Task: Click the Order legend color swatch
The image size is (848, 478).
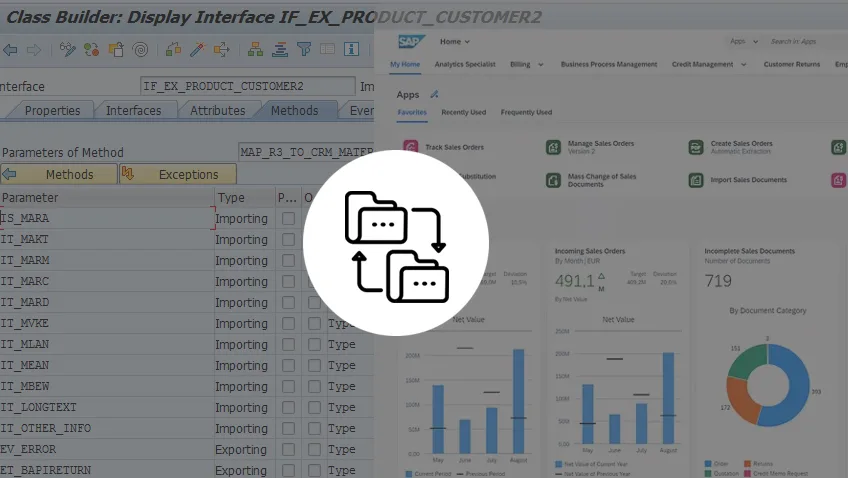Action: click(x=708, y=464)
